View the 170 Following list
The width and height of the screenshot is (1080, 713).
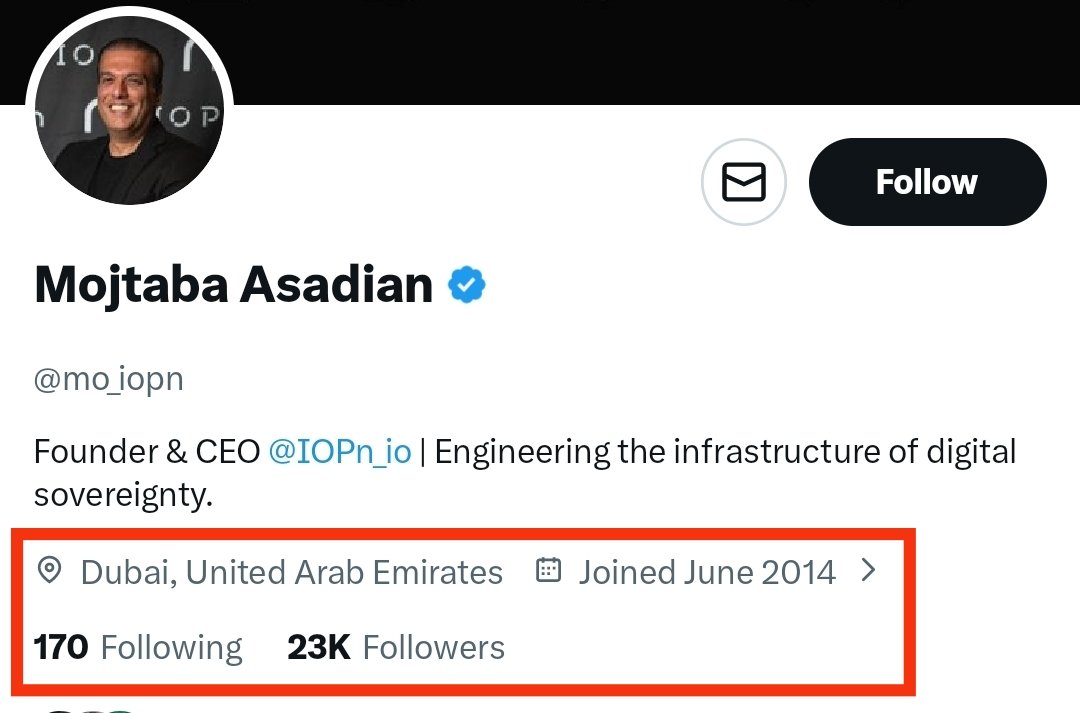coord(138,647)
